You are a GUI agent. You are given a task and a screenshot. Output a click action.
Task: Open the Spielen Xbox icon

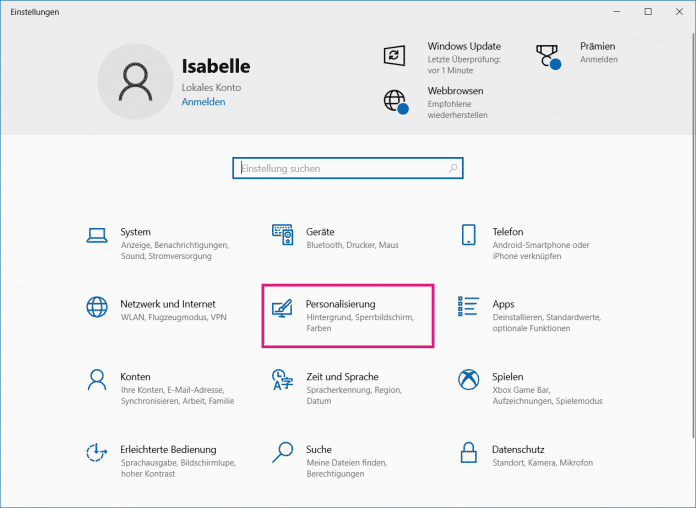(x=468, y=379)
